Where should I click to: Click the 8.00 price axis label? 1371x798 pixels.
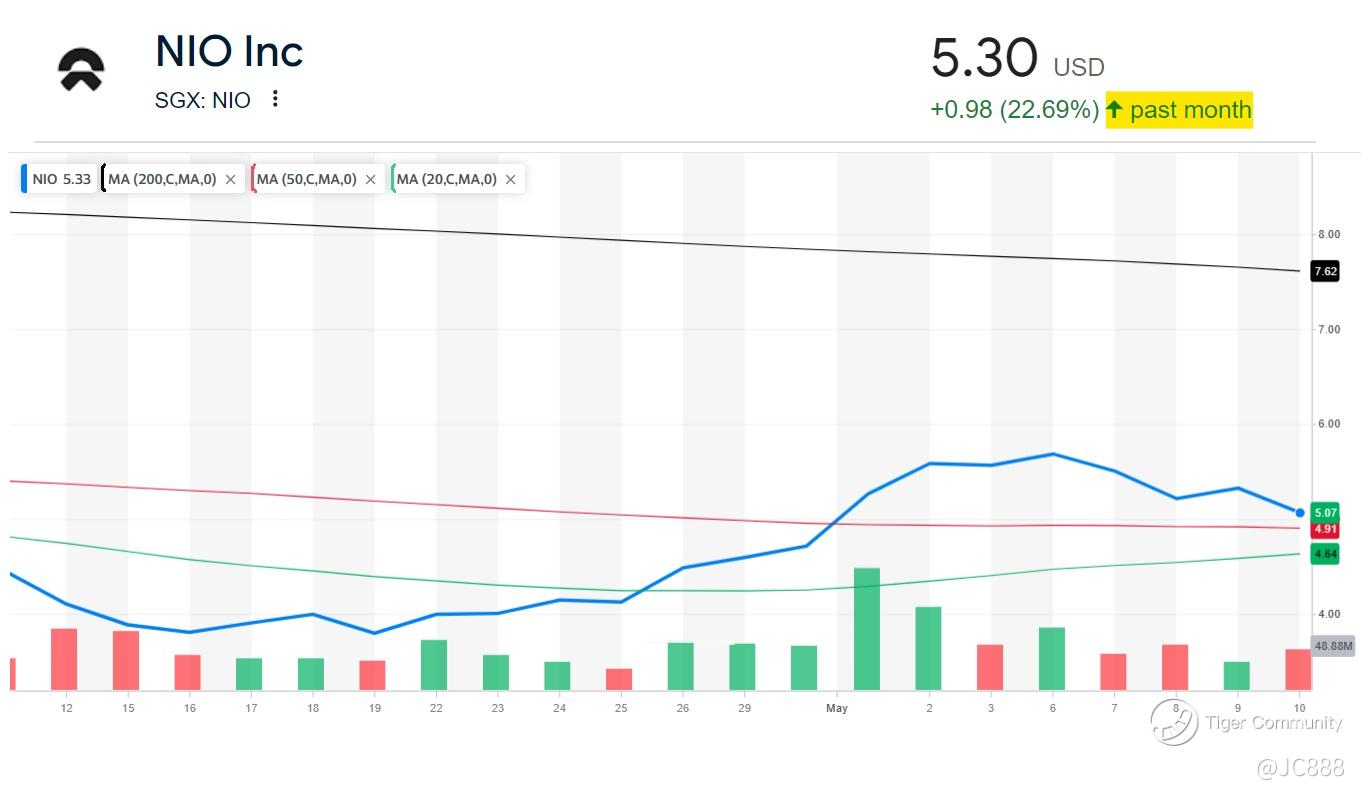coord(1328,234)
